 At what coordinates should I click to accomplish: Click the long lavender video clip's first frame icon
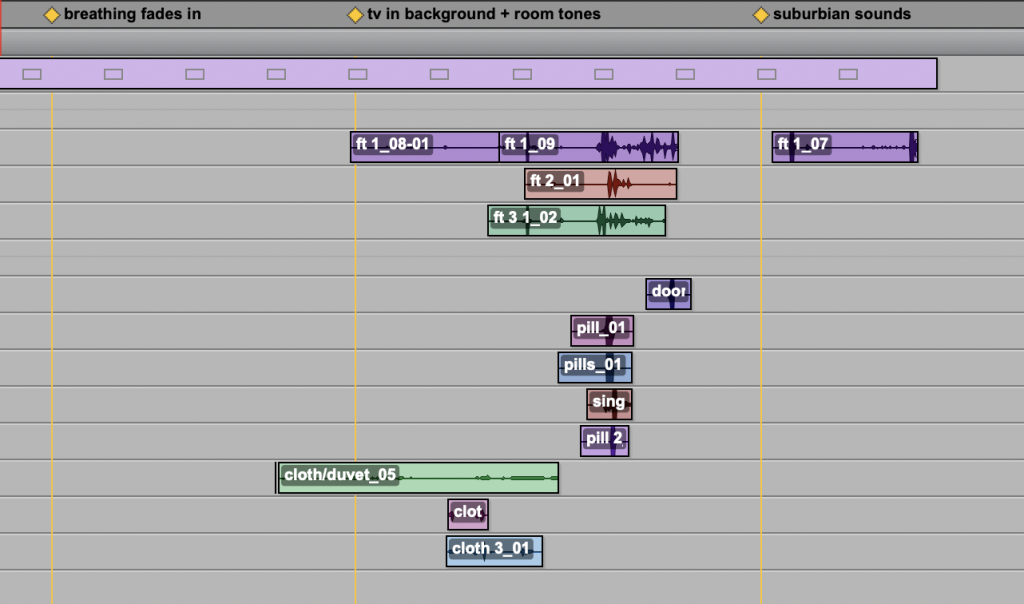pyautogui.click(x=32, y=74)
